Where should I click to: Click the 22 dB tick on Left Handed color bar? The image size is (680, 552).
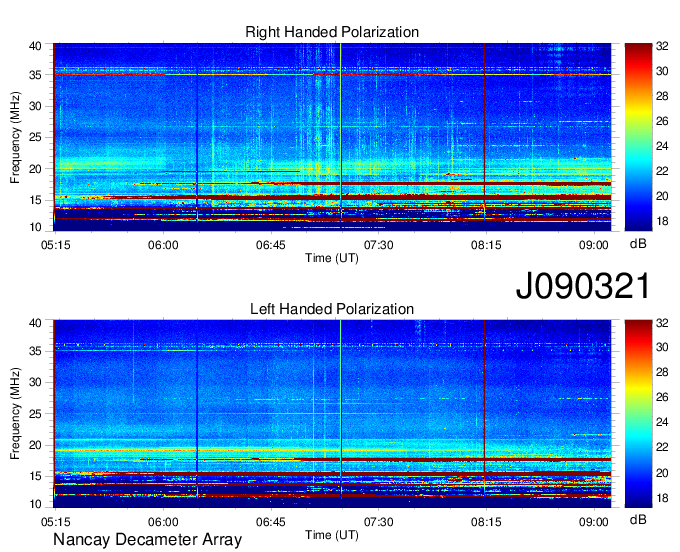pyautogui.click(x=662, y=447)
